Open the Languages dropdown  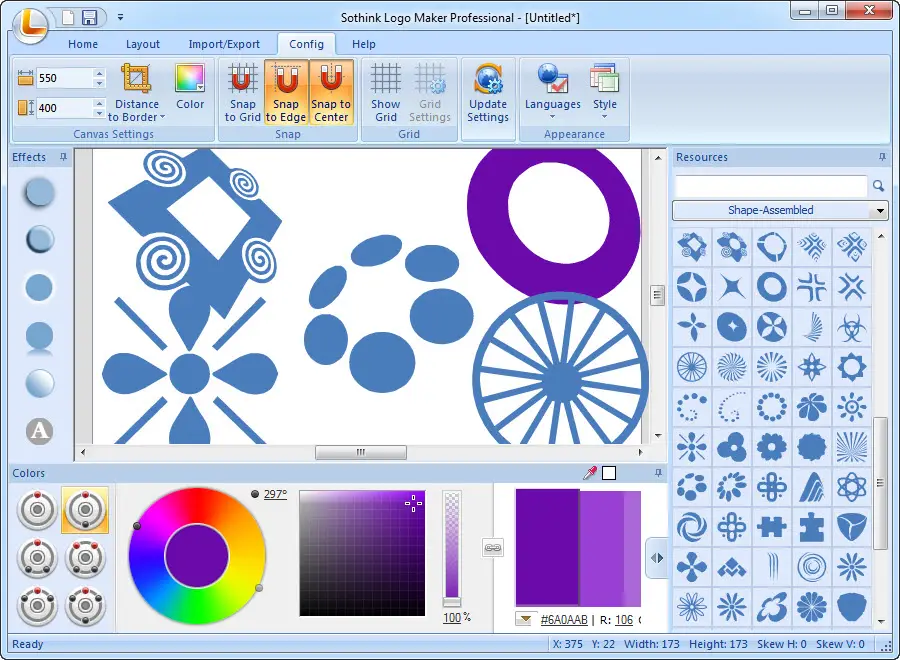[552, 92]
